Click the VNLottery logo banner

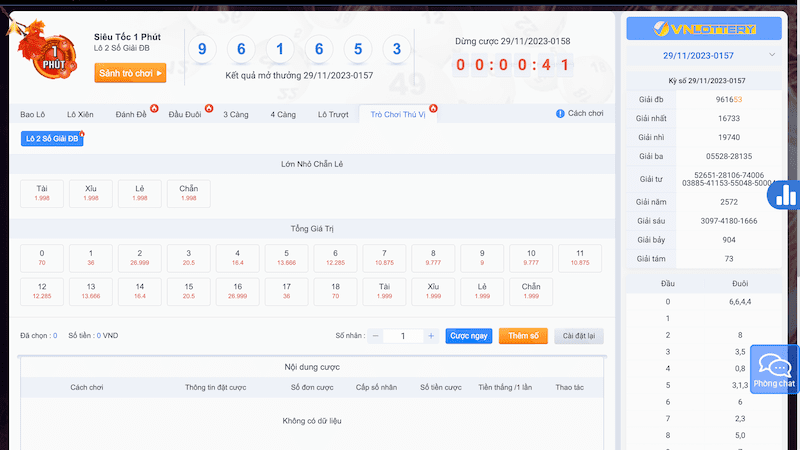(703, 28)
